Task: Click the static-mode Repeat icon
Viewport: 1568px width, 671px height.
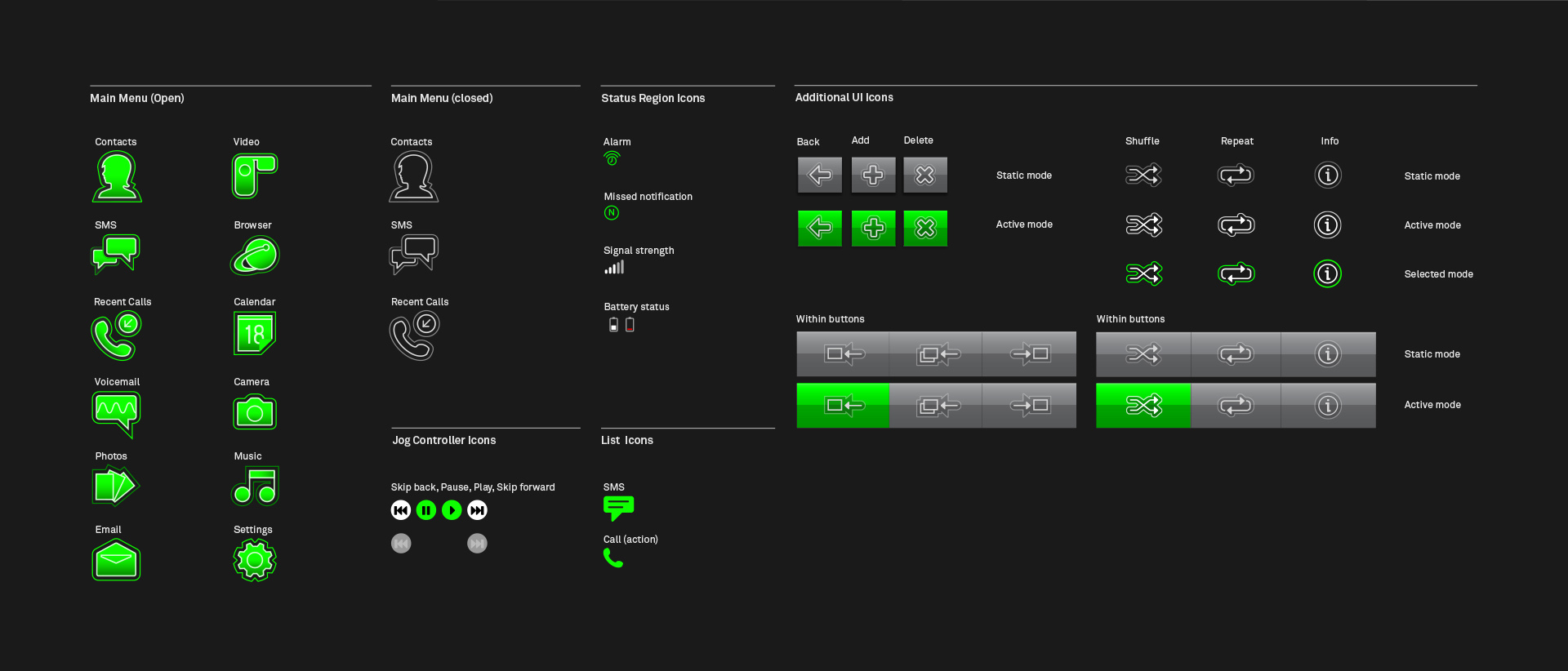Action: 1236,175
